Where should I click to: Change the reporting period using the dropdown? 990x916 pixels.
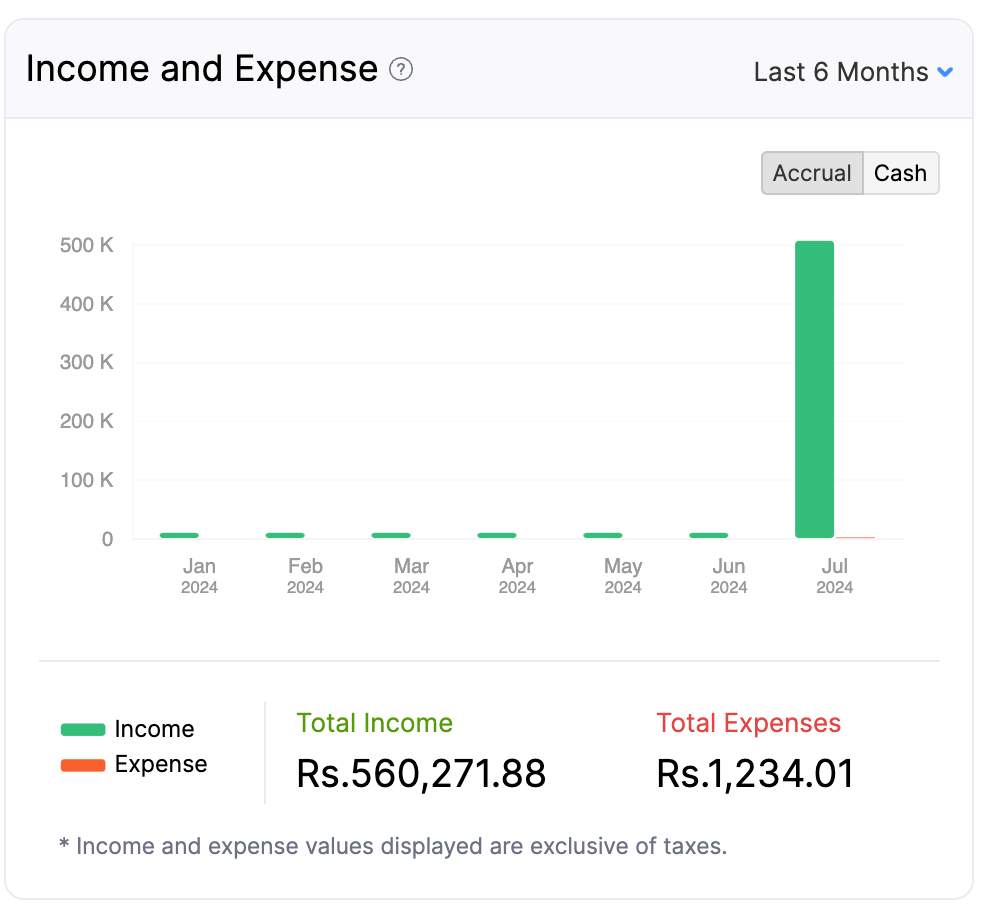pos(853,72)
